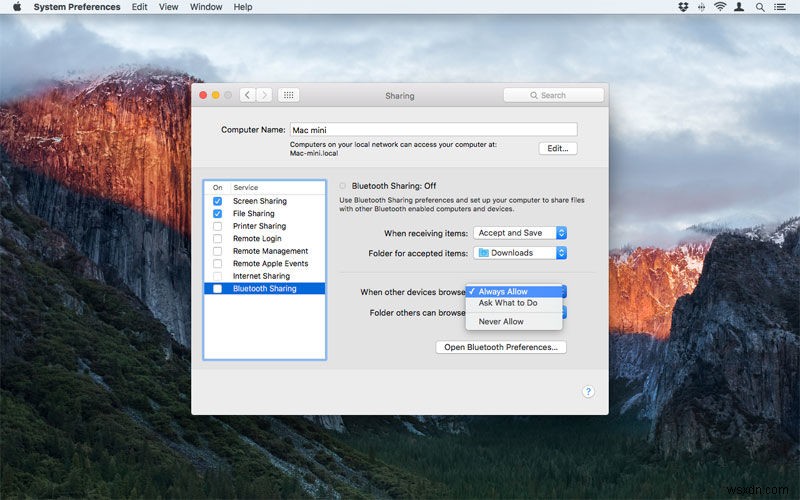Go back with the left arrow button

click(247, 95)
